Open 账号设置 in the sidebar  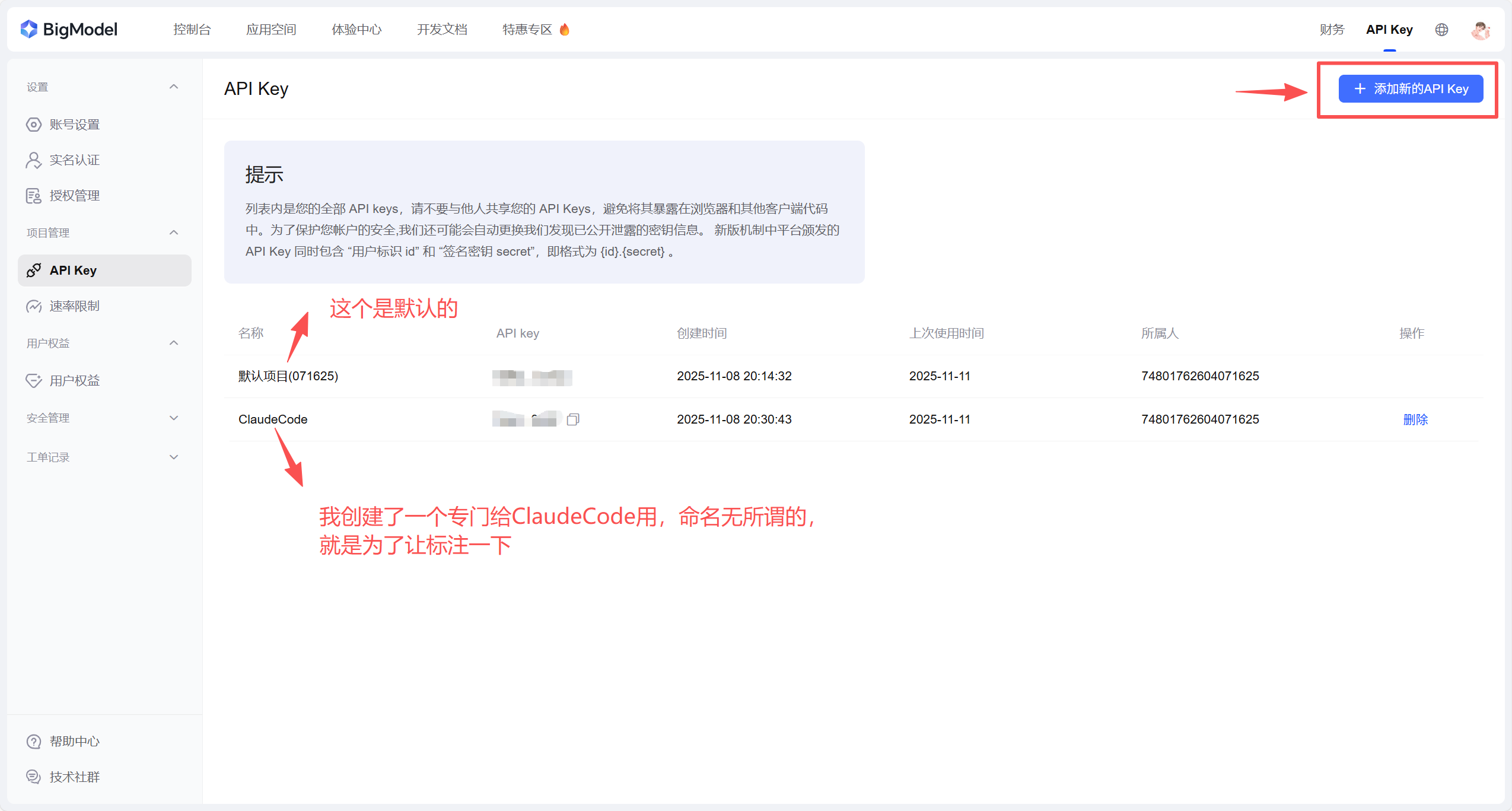pos(75,125)
